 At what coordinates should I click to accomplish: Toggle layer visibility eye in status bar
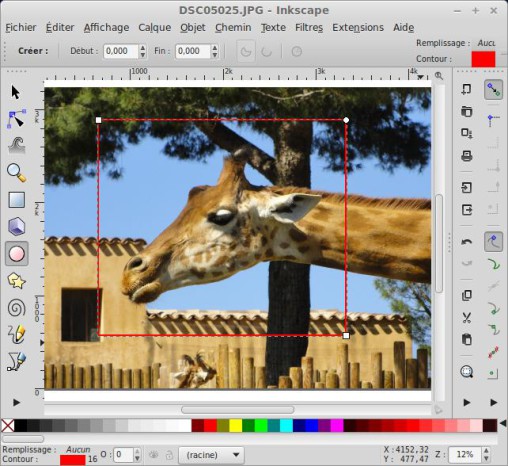[154, 455]
